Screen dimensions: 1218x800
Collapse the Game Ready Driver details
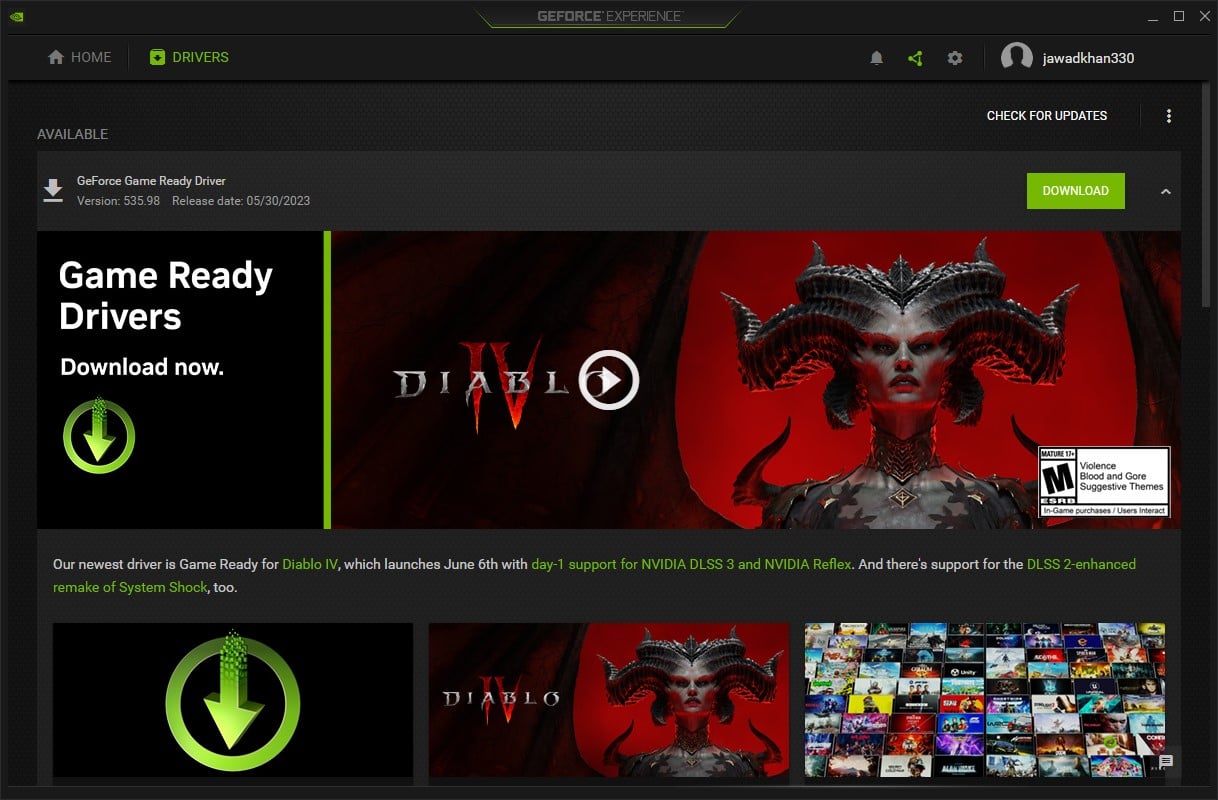pyautogui.click(x=1165, y=191)
